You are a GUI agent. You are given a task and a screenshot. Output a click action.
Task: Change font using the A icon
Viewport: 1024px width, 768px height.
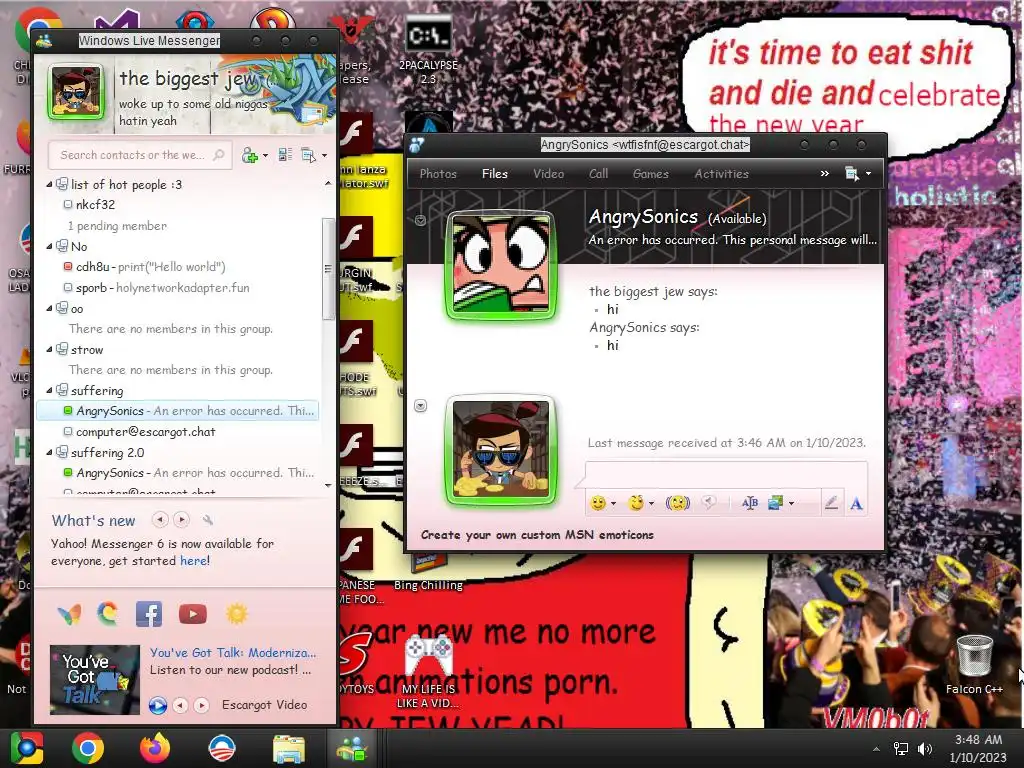click(x=856, y=504)
